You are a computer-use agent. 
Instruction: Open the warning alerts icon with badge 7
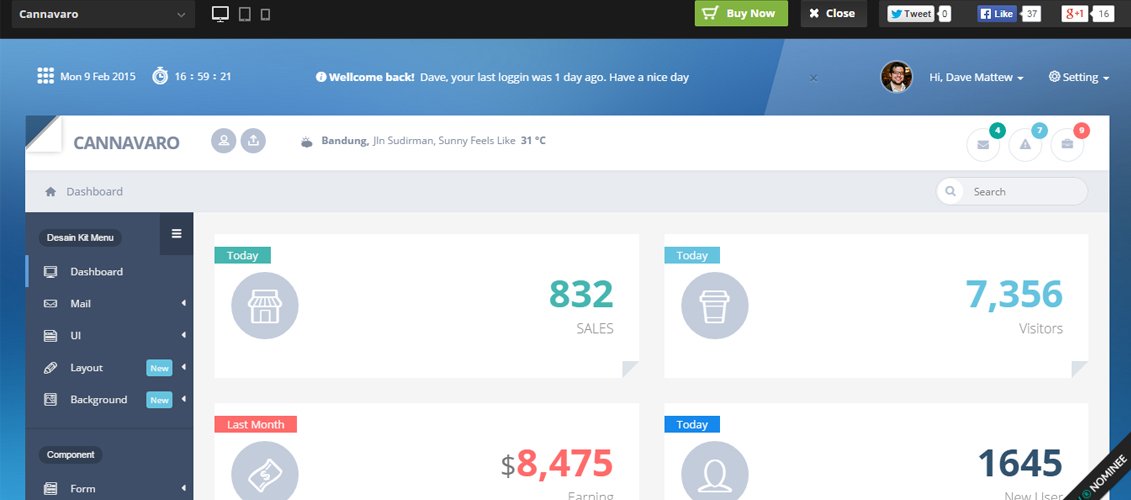pos(1025,145)
